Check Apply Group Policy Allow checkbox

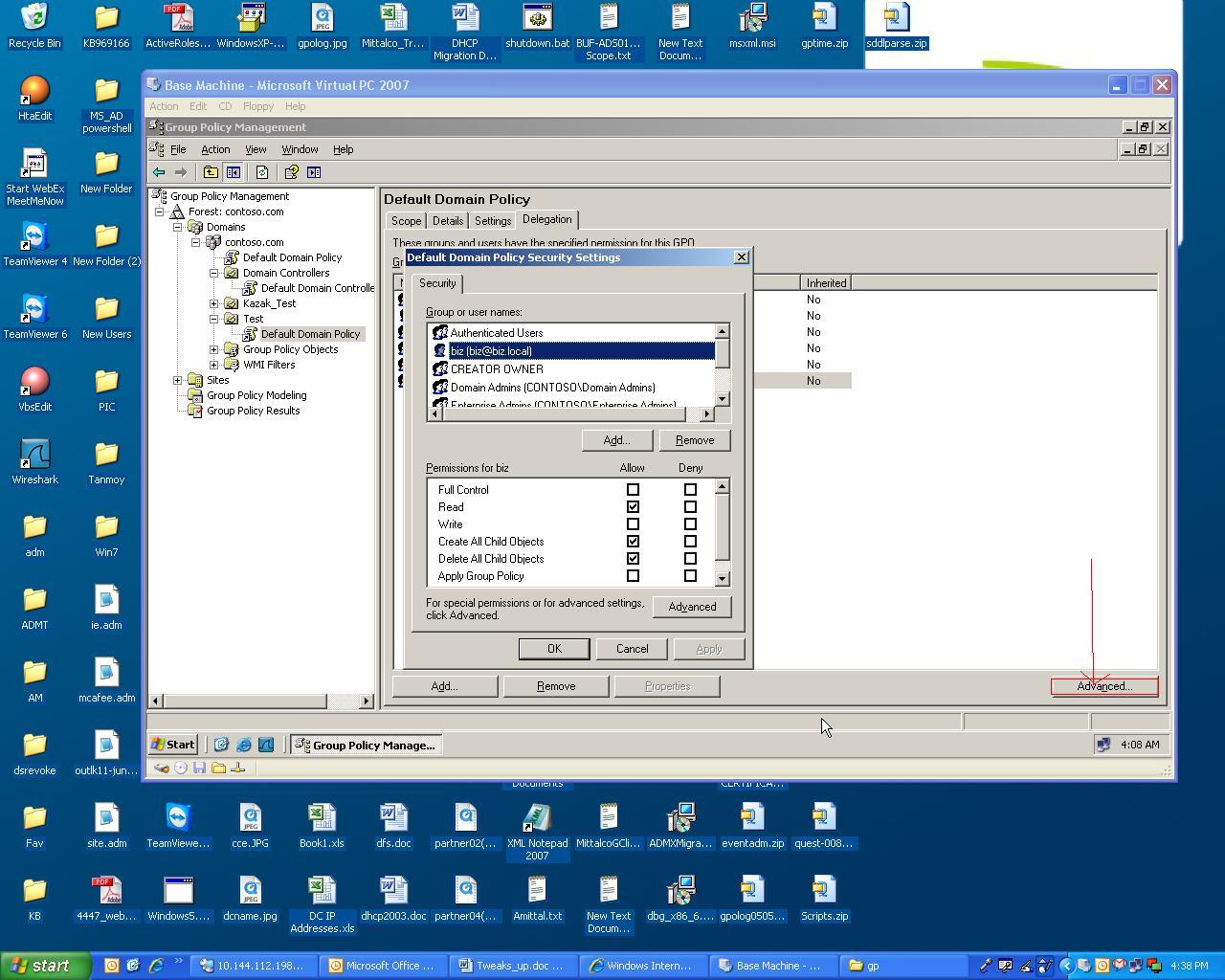coord(633,576)
